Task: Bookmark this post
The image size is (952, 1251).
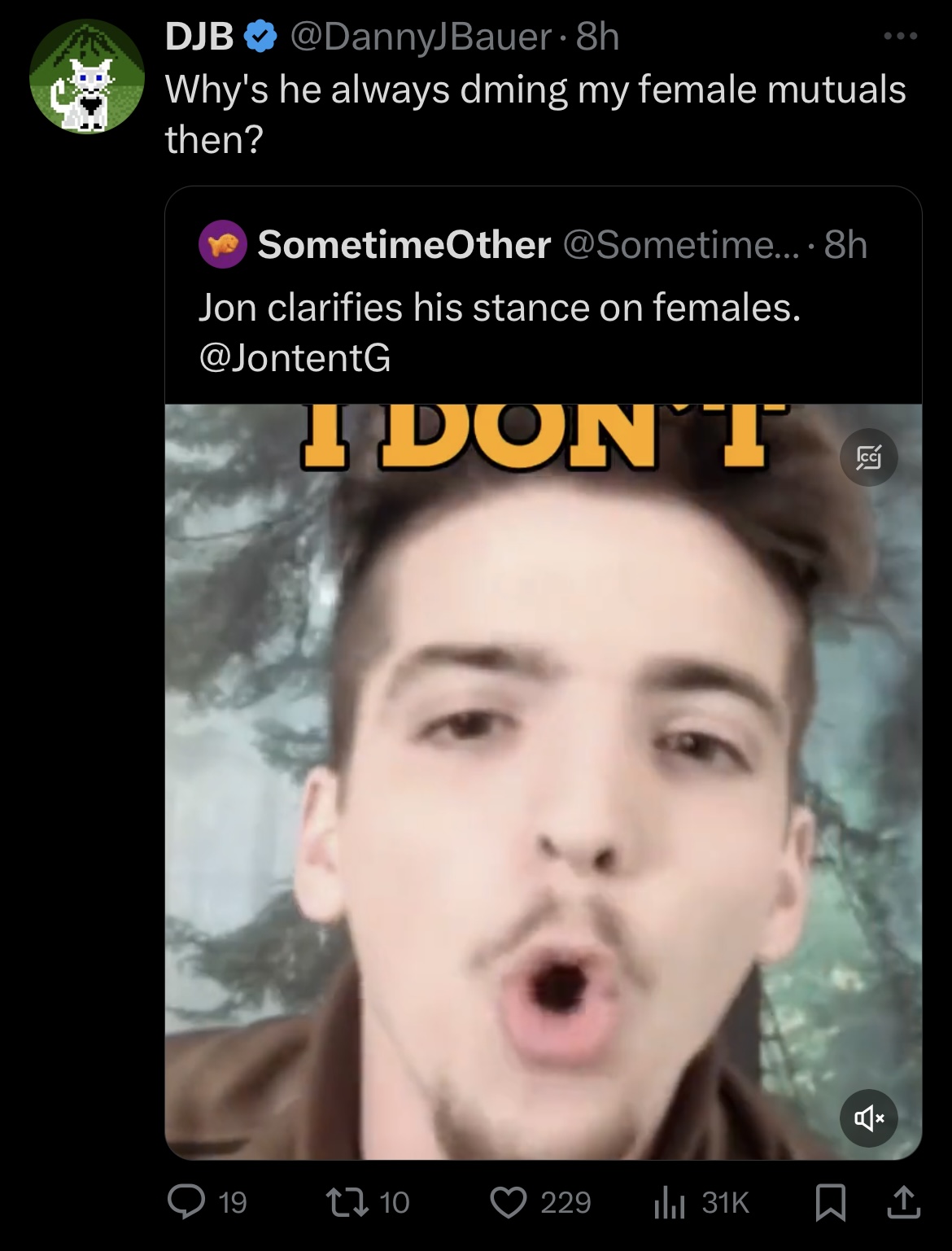Action: [x=829, y=1202]
